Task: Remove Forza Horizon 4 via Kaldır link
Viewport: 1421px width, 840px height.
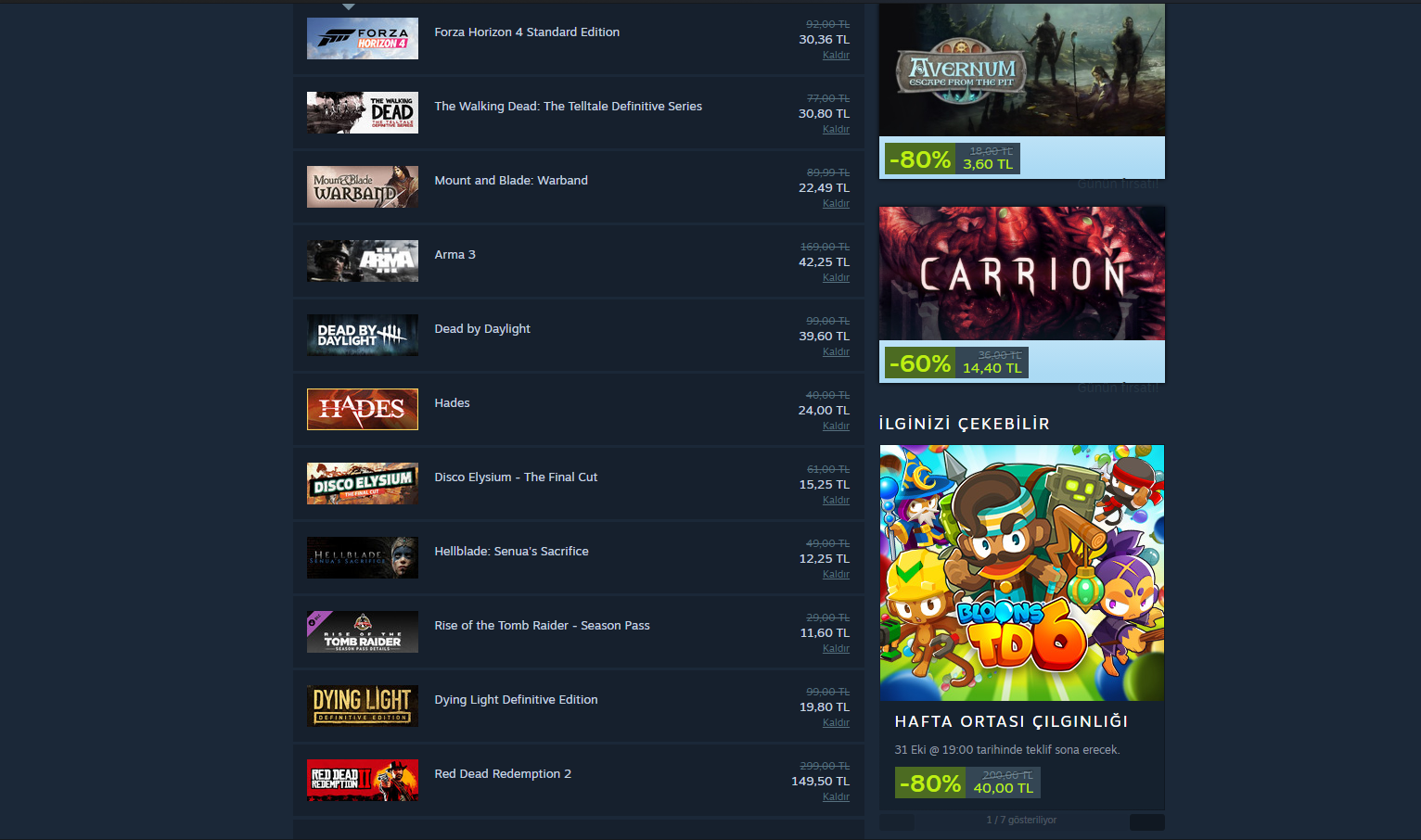Action: click(836, 55)
